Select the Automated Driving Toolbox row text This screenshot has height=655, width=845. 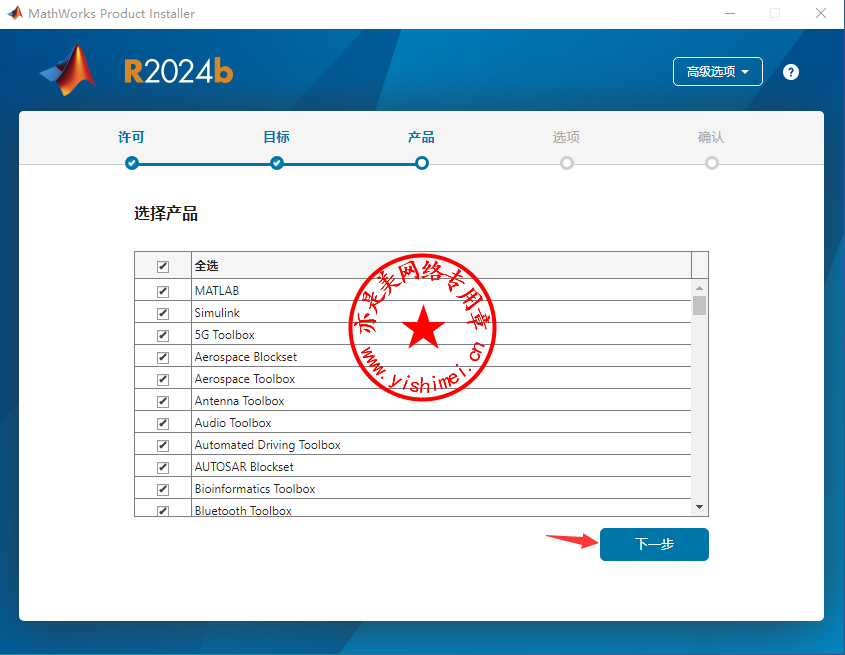click(267, 445)
